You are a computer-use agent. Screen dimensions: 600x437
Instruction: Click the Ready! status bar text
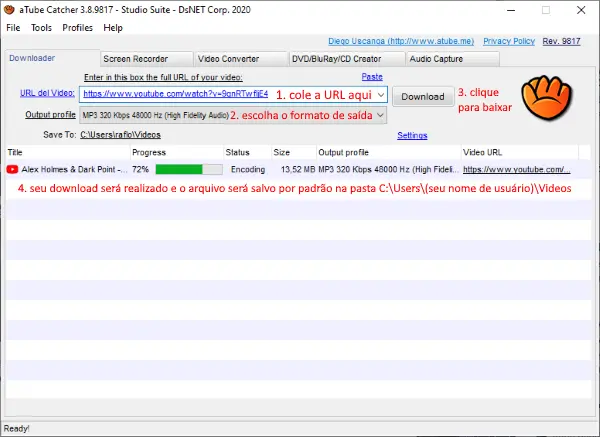click(x=16, y=429)
